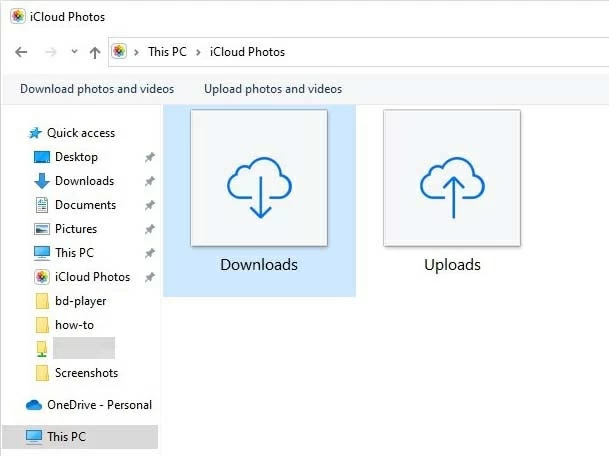Click the Back navigation arrow
Image resolution: width=609 pixels, height=456 pixels.
point(22,52)
